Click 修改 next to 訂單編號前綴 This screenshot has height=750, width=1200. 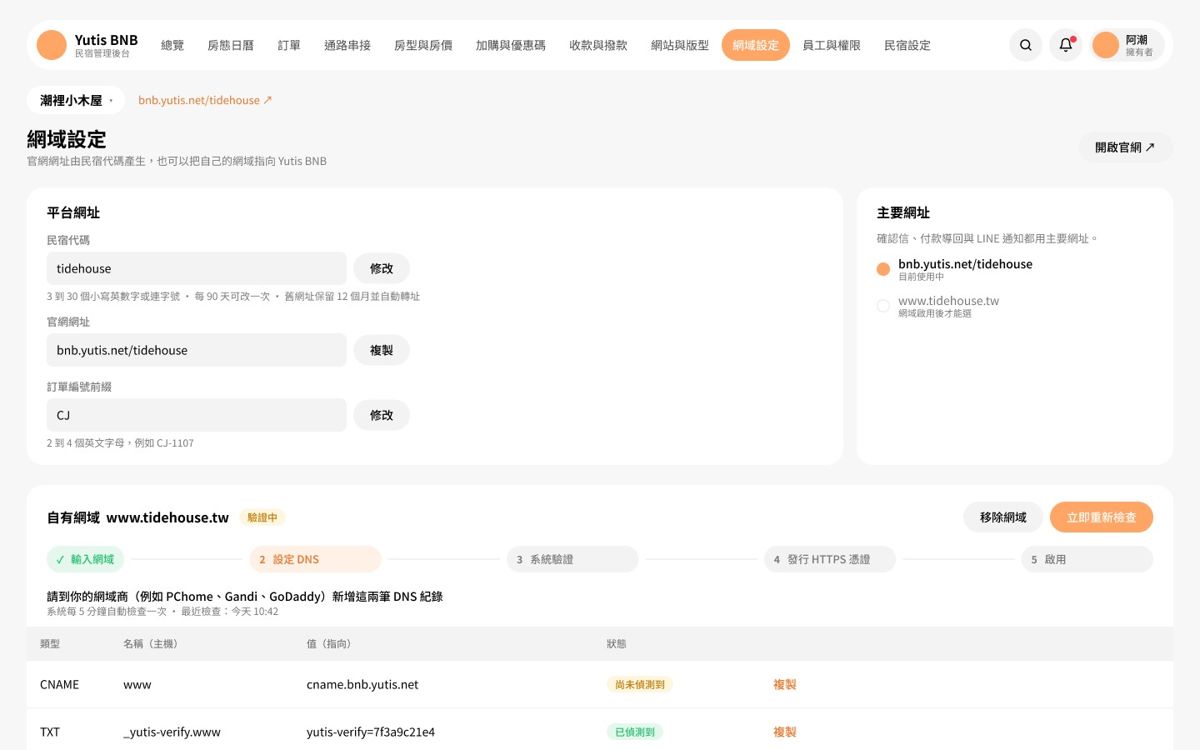[x=381, y=415]
